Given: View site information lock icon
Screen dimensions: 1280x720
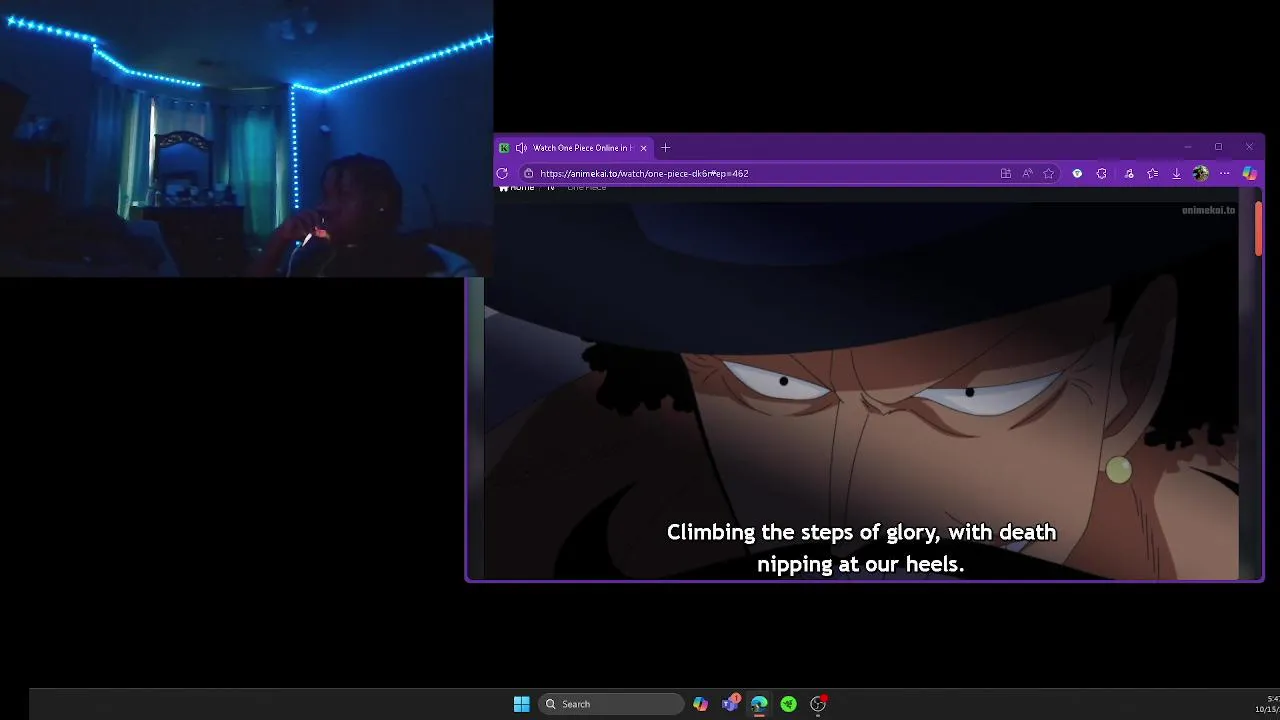Looking at the screenshot, I should [528, 173].
